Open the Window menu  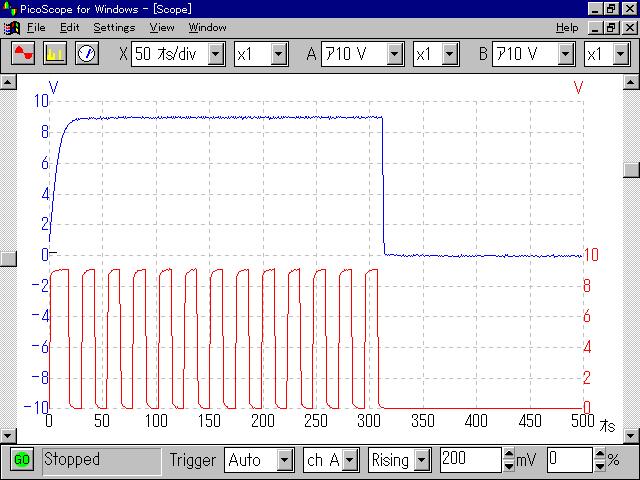(x=207, y=28)
